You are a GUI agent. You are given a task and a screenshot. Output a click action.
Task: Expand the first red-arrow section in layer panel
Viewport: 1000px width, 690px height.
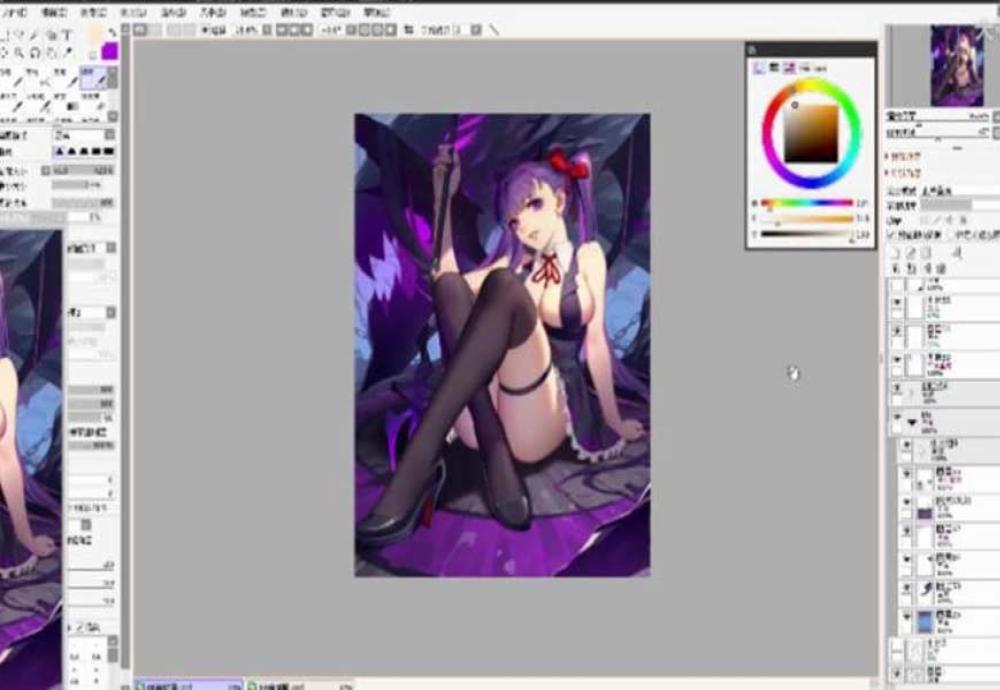[889, 157]
